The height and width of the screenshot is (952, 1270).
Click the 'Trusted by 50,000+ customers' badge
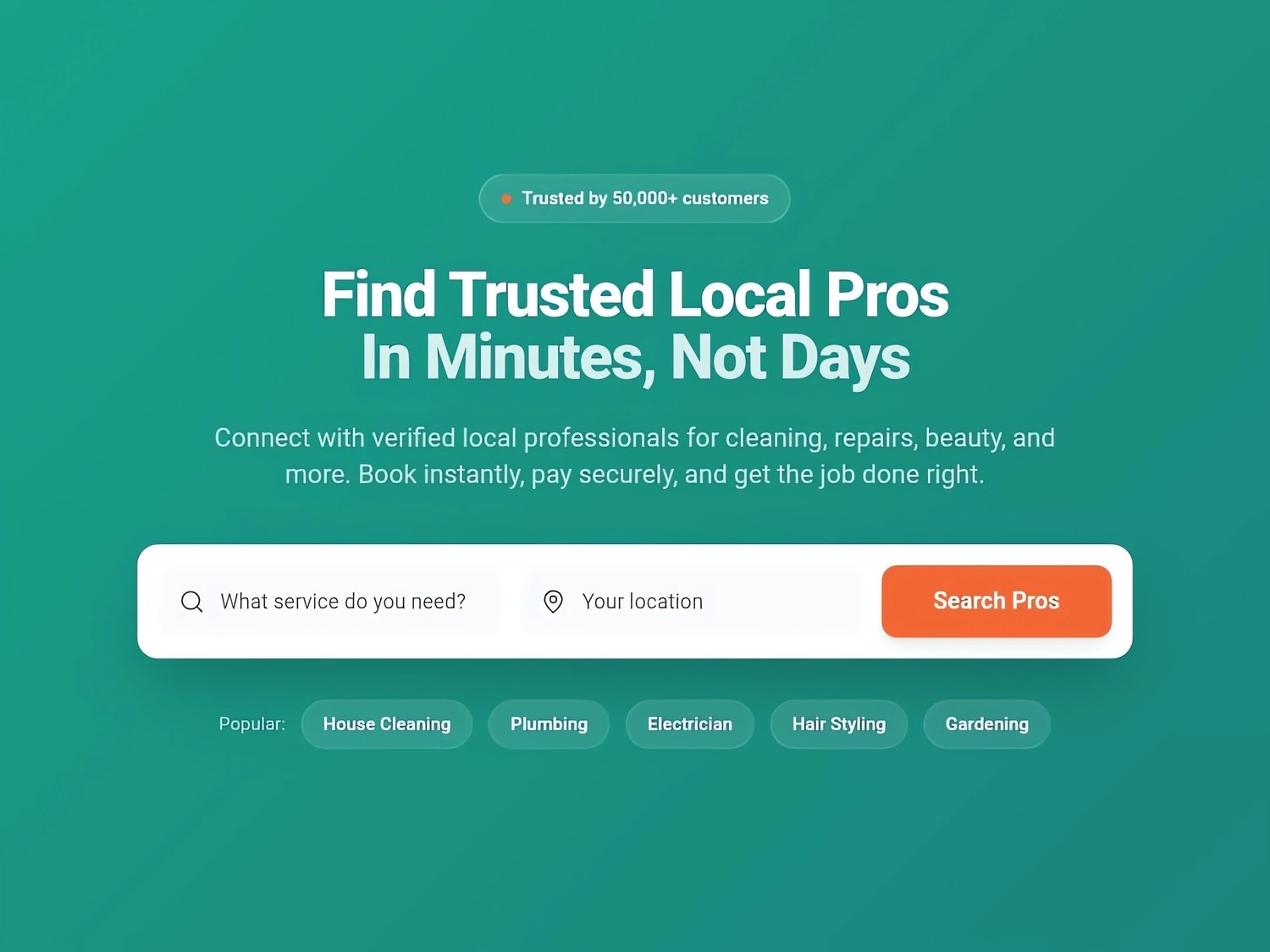pyautogui.click(x=634, y=199)
